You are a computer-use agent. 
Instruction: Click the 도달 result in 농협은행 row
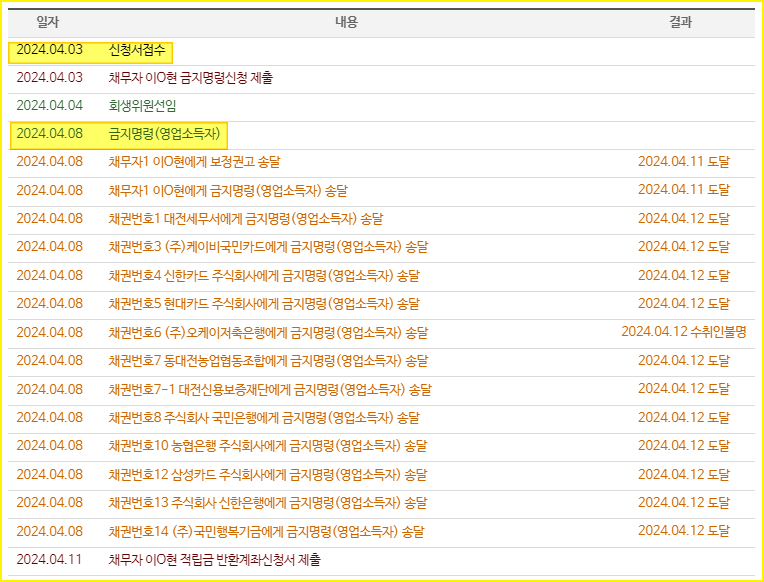click(x=684, y=446)
